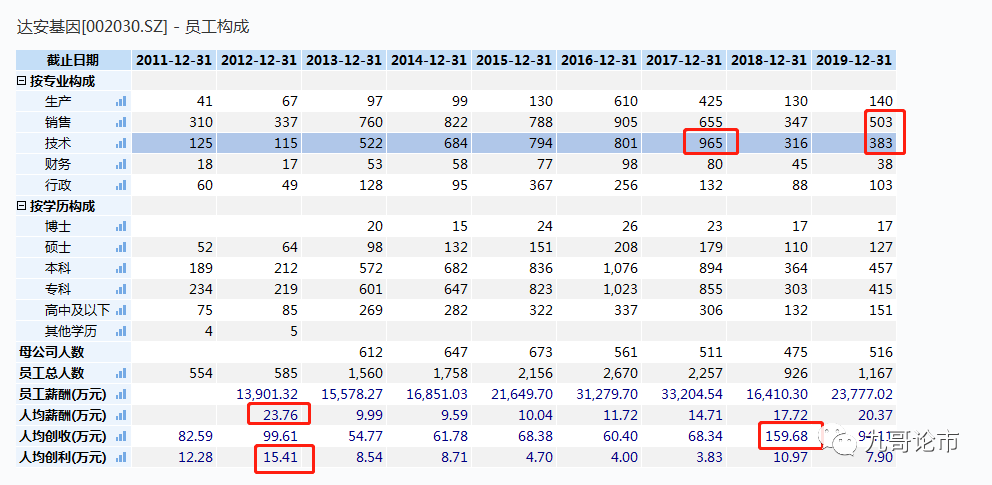Screen dimensions: 992x485
Task: Select 12.28 in 人均创利 row
Action: click(x=195, y=457)
